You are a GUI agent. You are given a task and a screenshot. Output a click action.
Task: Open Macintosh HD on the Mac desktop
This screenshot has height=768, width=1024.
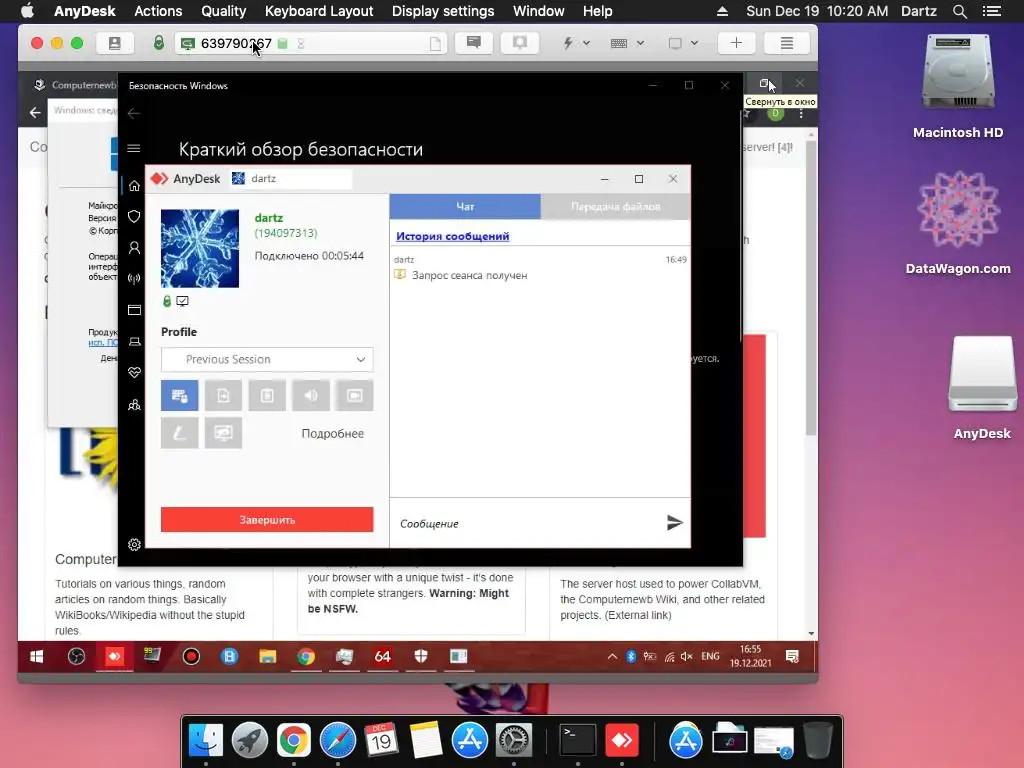pyautogui.click(x=958, y=86)
